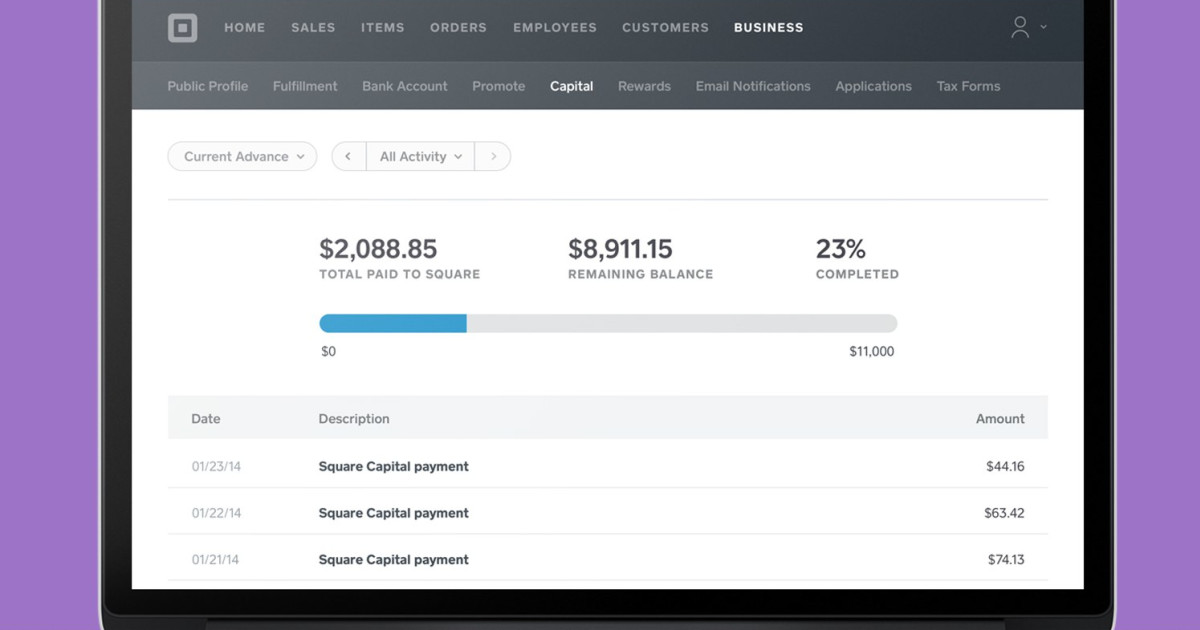
Task: Navigate to the SALES section
Action: click(x=313, y=28)
